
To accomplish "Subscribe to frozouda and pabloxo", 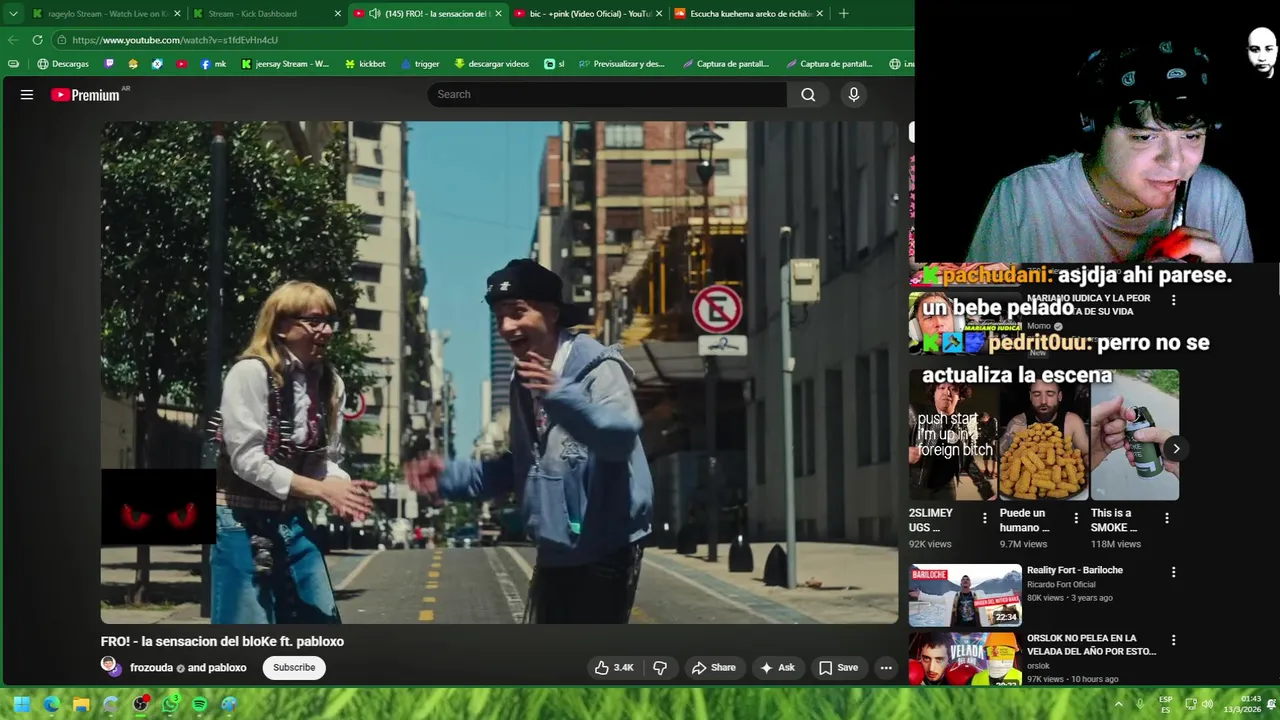I will [294, 668].
